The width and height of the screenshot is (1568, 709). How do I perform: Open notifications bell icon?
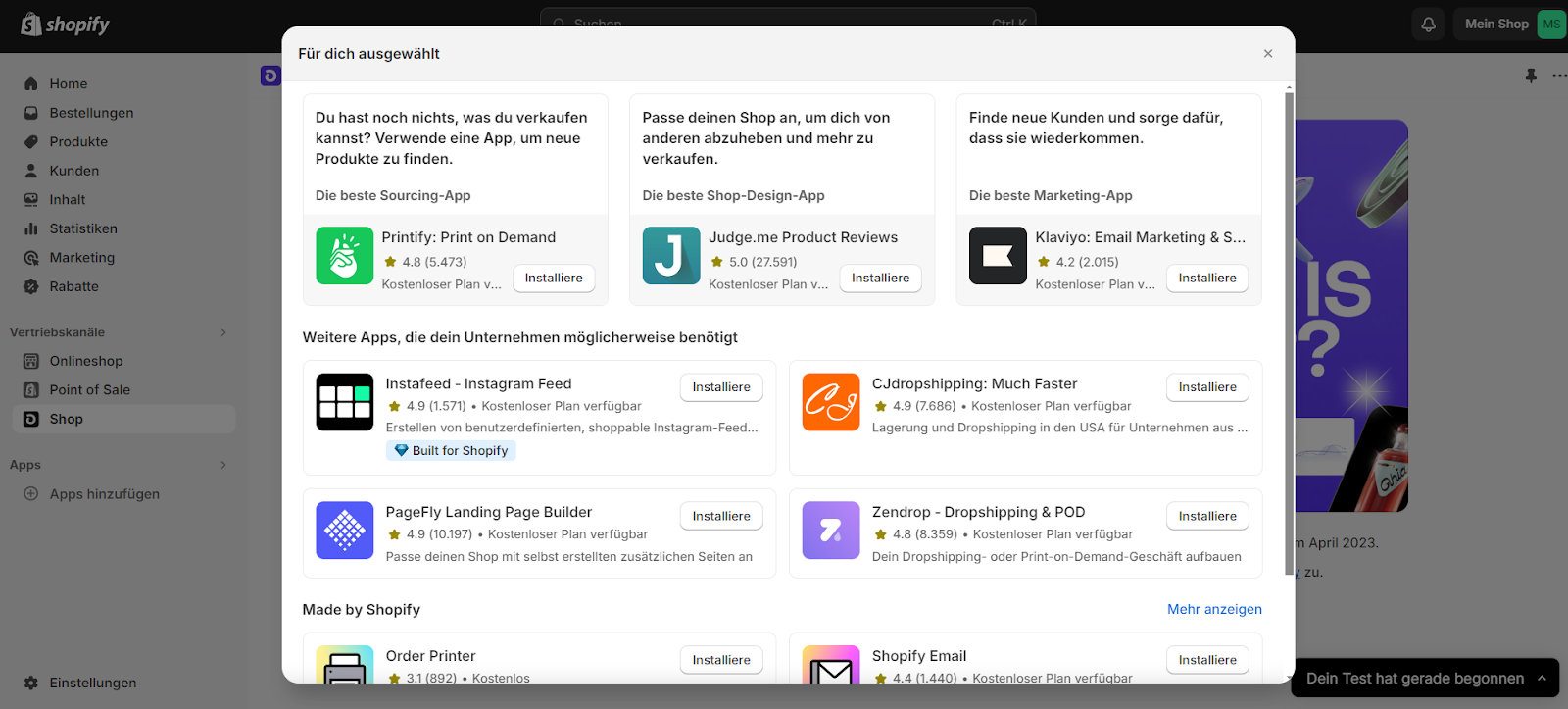click(1428, 25)
